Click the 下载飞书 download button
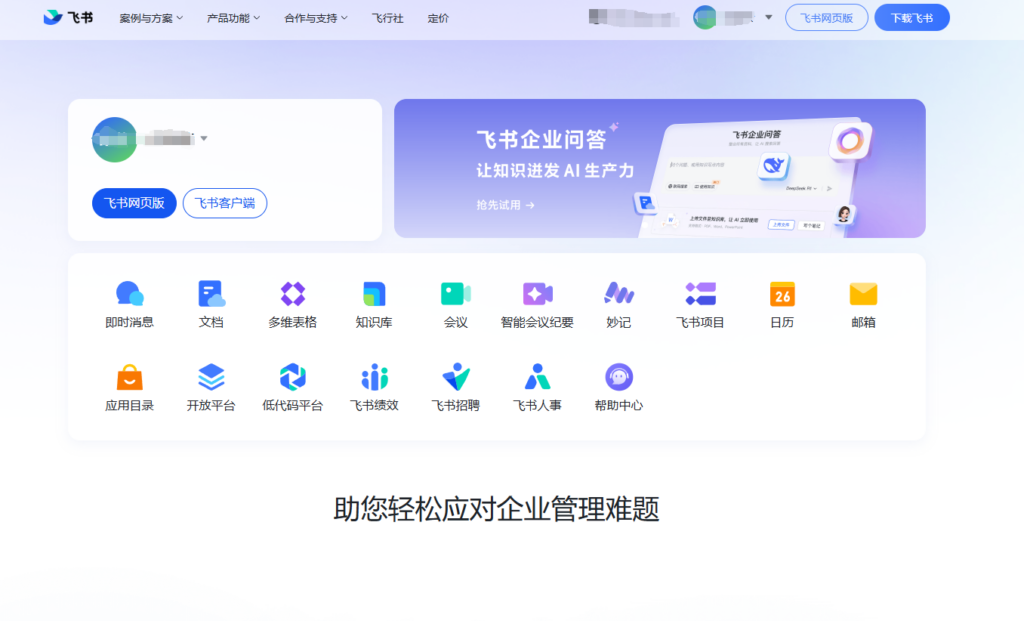This screenshot has height=621, width=1024. 911,17
